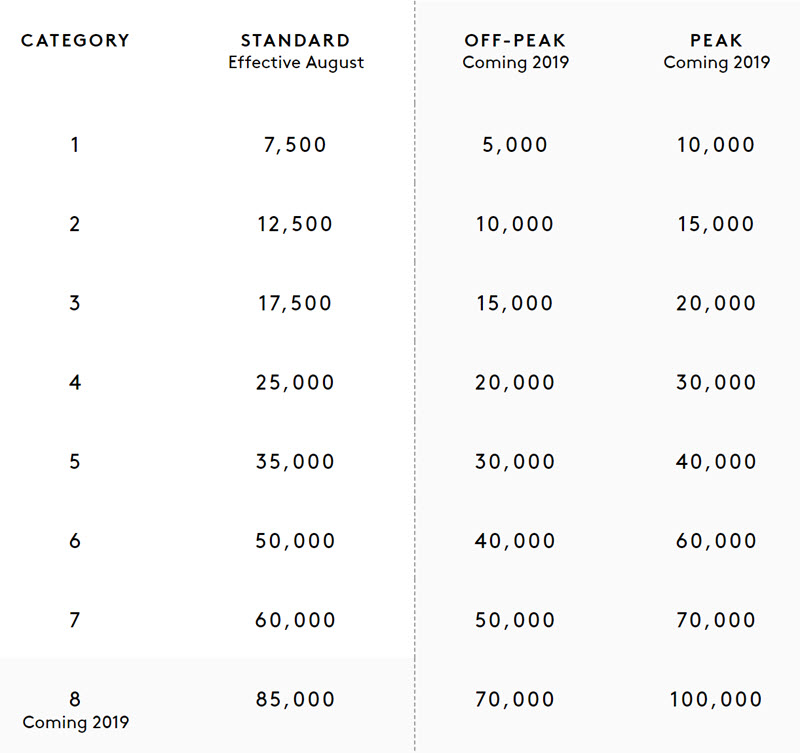Screen dimensions: 800x753
Task: Click category 7 peak value 70,000
Action: (716, 620)
